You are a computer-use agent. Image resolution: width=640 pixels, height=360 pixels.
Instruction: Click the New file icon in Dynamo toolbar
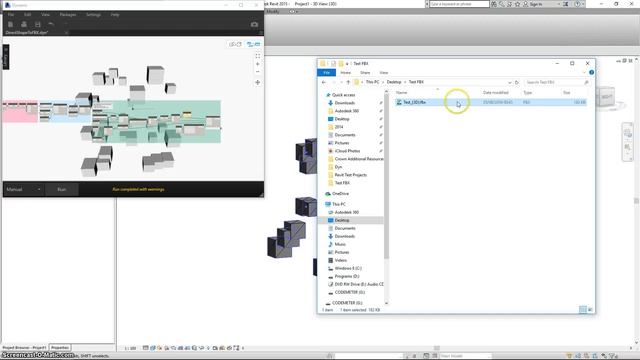coord(11,24)
